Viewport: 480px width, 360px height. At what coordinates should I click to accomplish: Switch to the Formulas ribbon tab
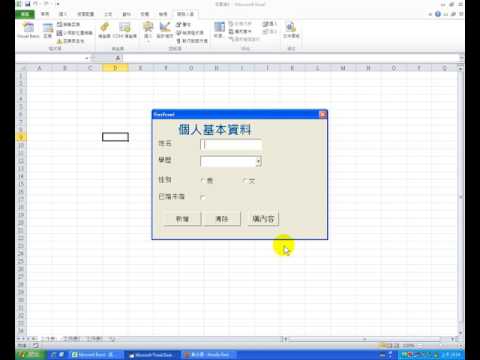[x=108, y=14]
